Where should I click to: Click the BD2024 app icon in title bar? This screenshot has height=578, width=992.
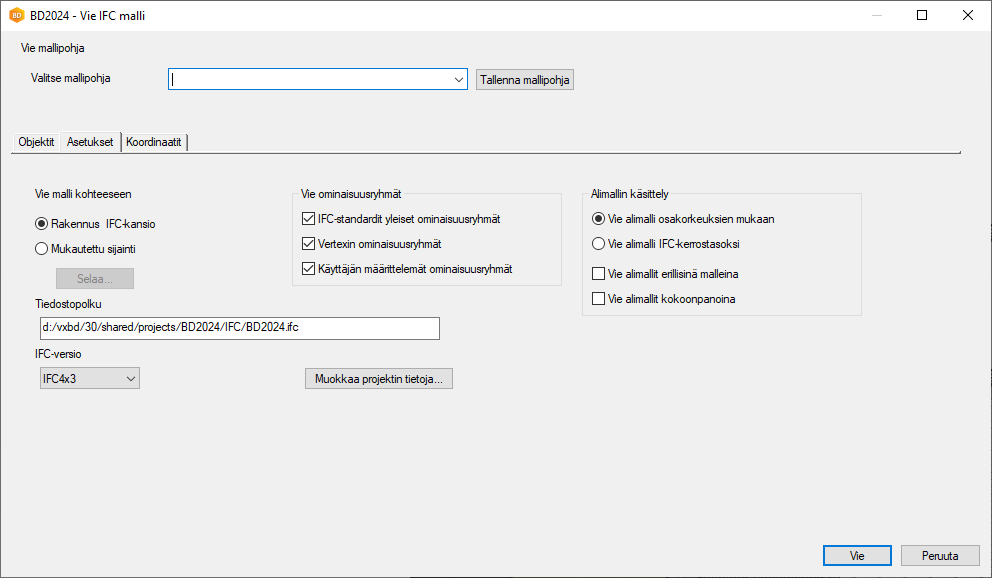(x=16, y=15)
